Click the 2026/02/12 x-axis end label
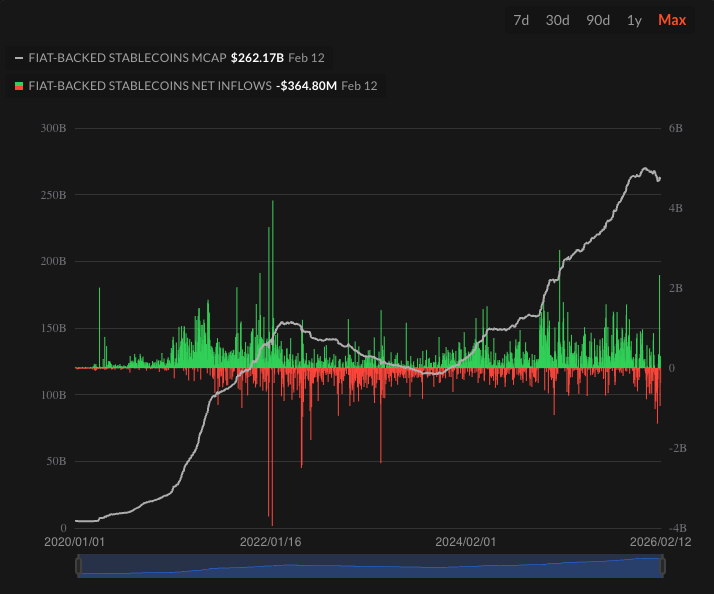714x594 pixels. 661,541
